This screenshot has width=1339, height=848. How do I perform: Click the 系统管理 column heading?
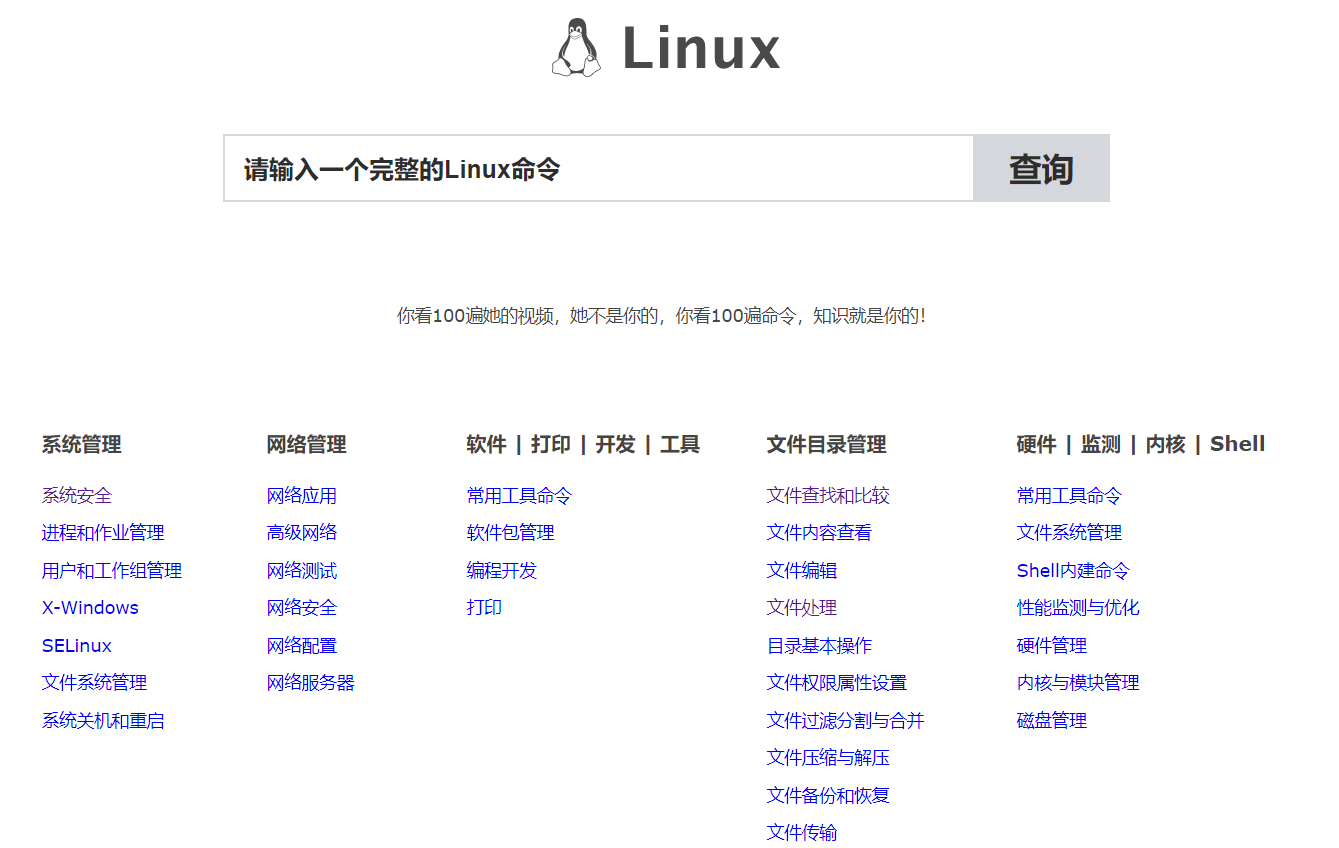82,445
